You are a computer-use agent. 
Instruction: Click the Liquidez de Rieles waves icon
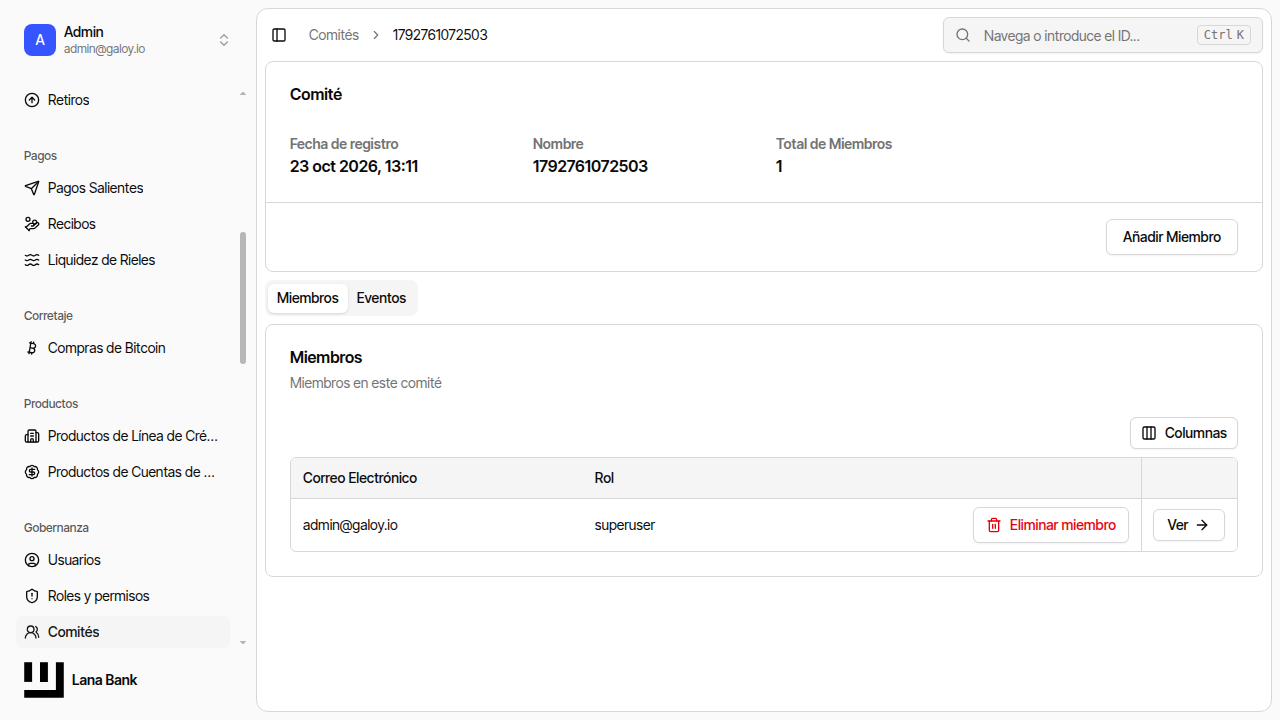point(32,260)
